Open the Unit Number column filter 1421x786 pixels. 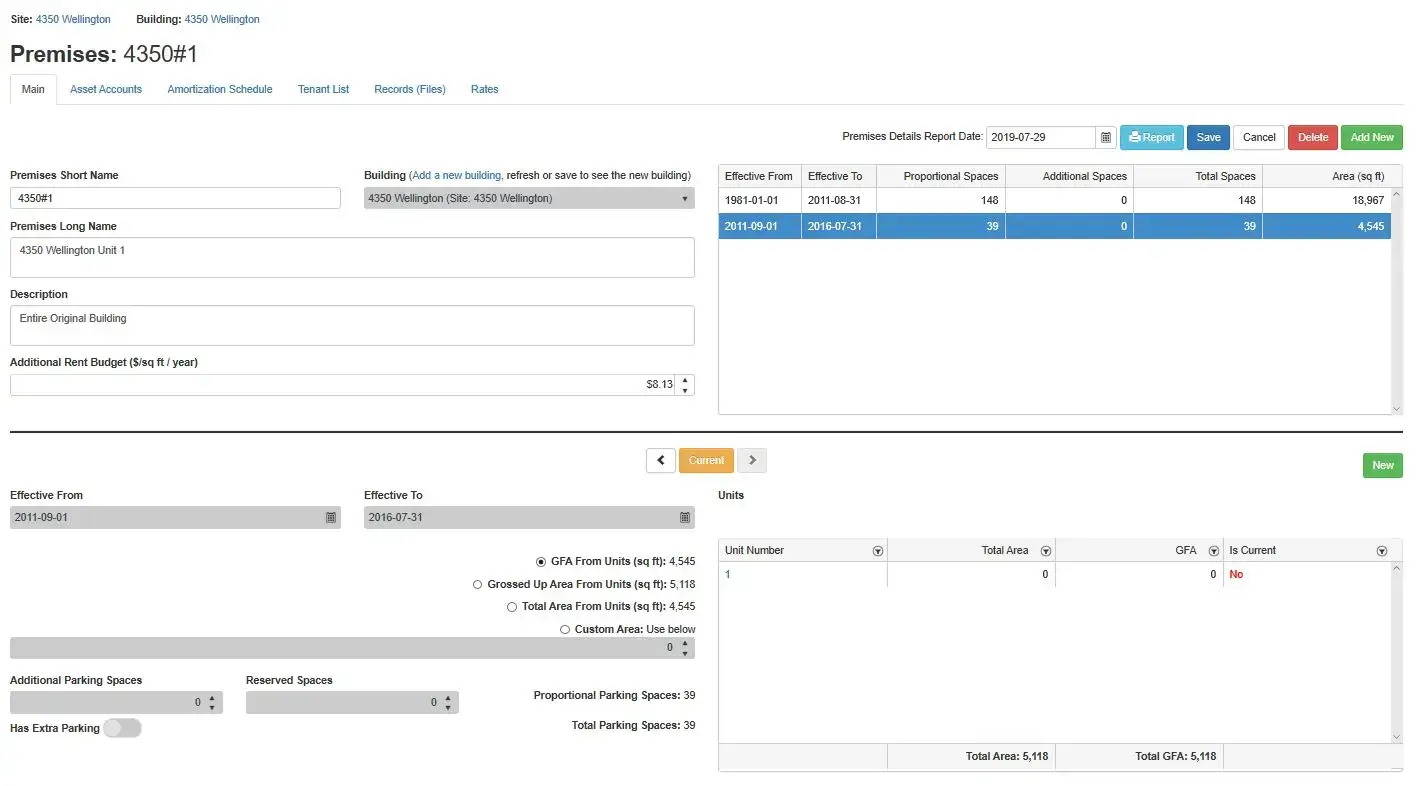point(877,550)
